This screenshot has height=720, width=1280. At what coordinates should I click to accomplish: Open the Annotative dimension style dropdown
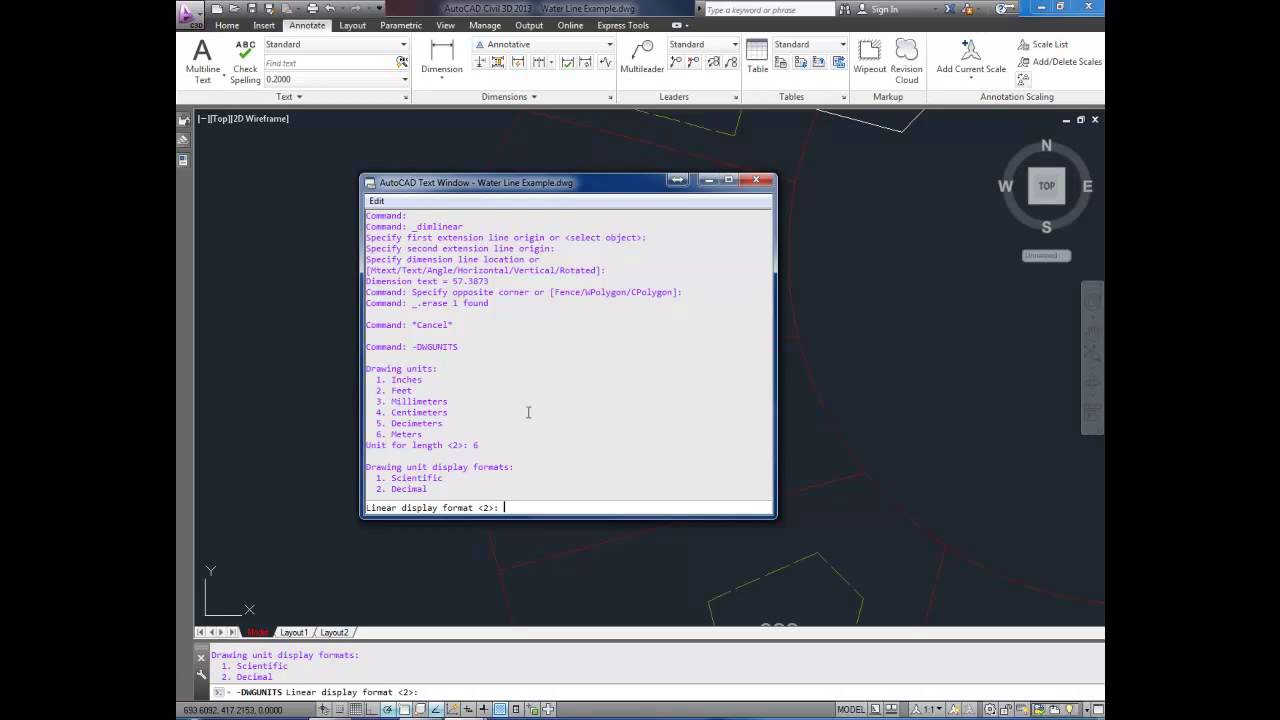(543, 44)
